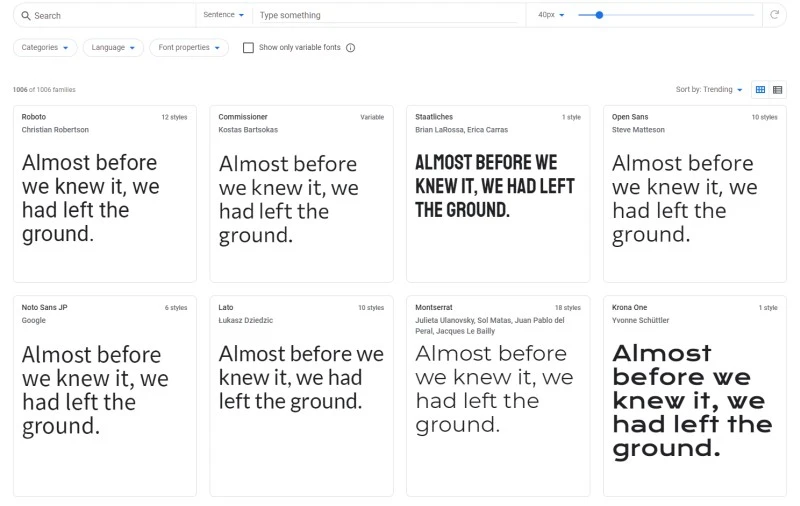Click "10 styles" on Open Sans card
The width and height of the screenshot is (800, 506).
pos(764,117)
